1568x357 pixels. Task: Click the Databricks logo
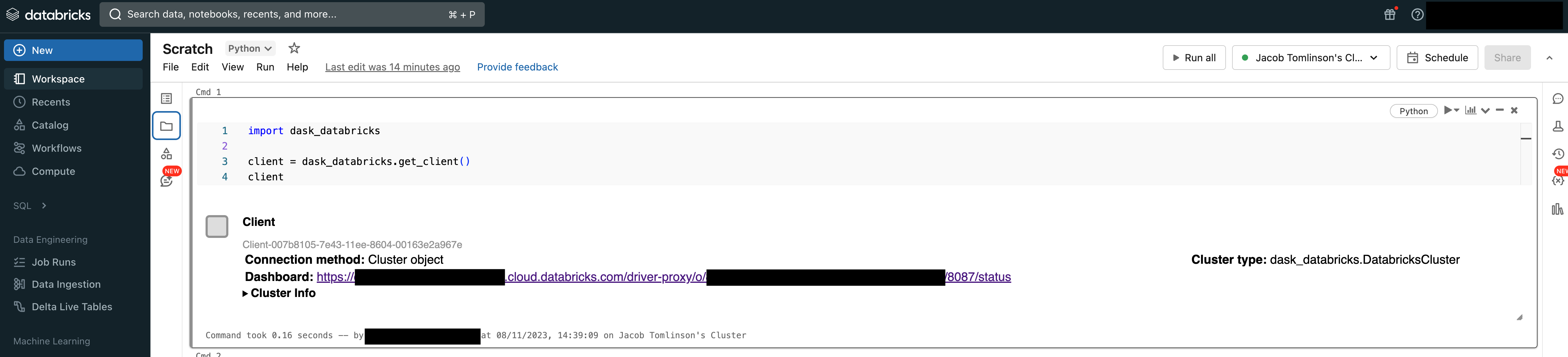(48, 14)
